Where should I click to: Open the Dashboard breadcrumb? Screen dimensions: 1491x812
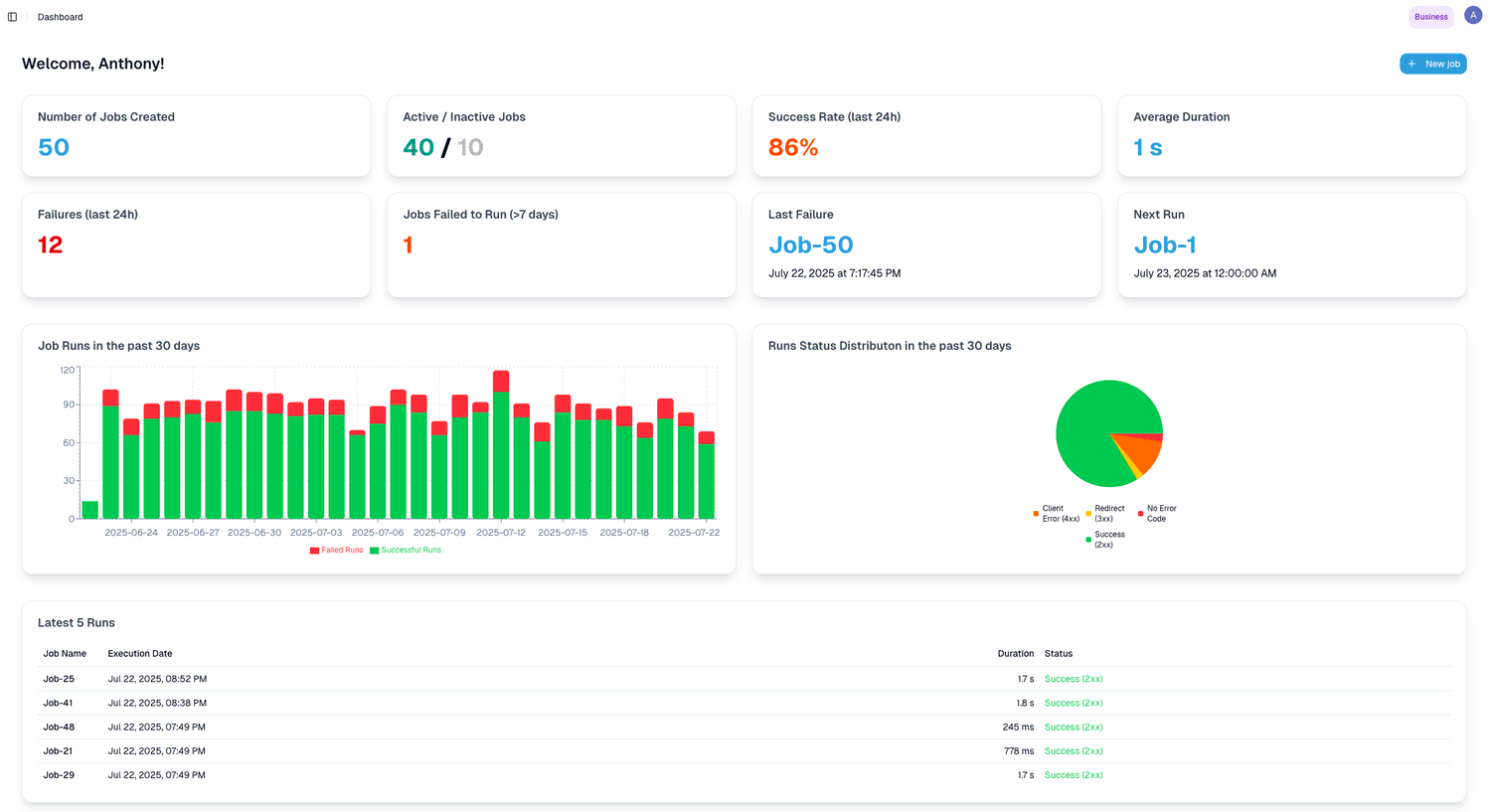click(x=60, y=17)
